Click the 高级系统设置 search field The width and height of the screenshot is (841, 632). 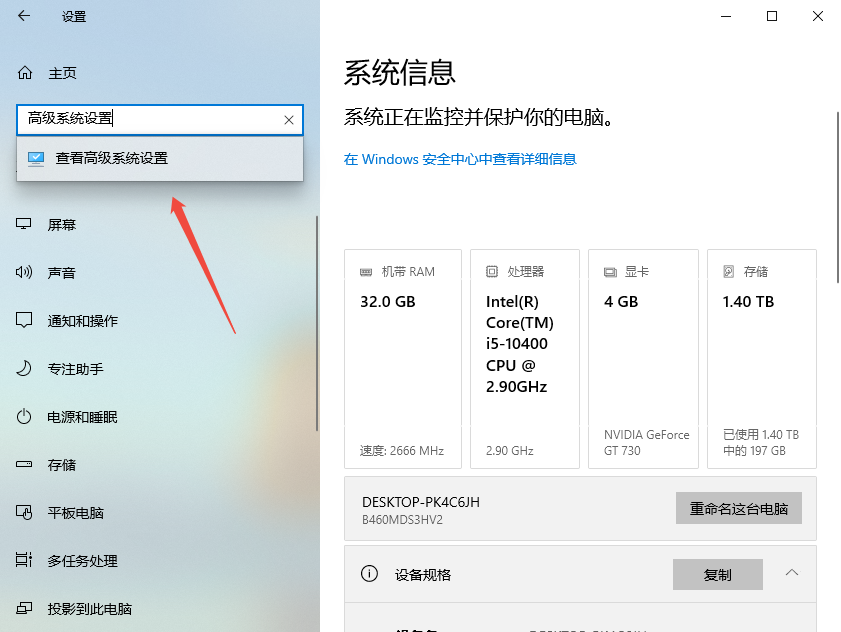tap(160, 120)
